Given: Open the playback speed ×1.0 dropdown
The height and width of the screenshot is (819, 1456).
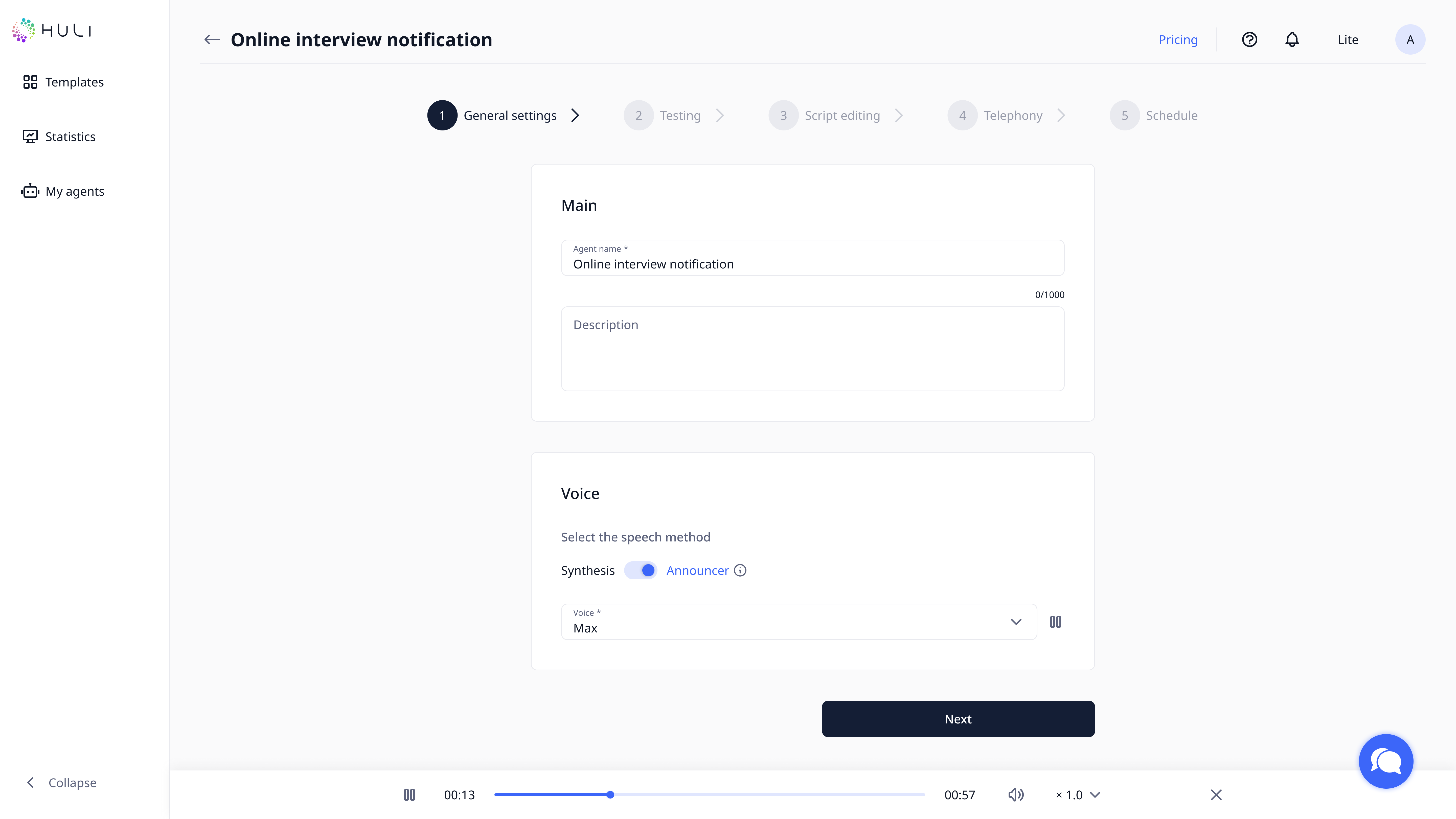Looking at the screenshot, I should (1077, 795).
